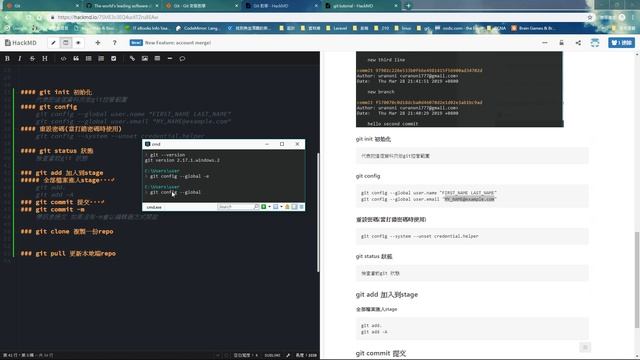
Task: Click the editor pane vertical scrollbar
Action: [318, 212]
